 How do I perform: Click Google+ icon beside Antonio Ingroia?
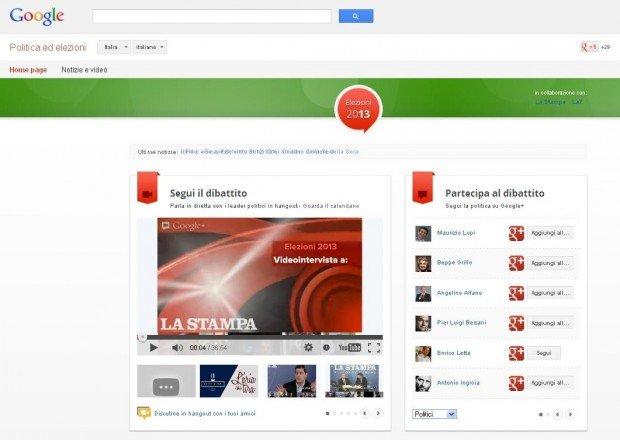point(516,383)
